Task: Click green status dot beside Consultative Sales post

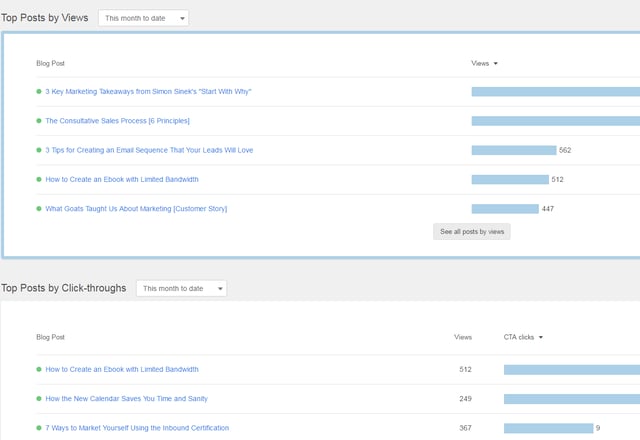Action: pyautogui.click(x=39, y=121)
